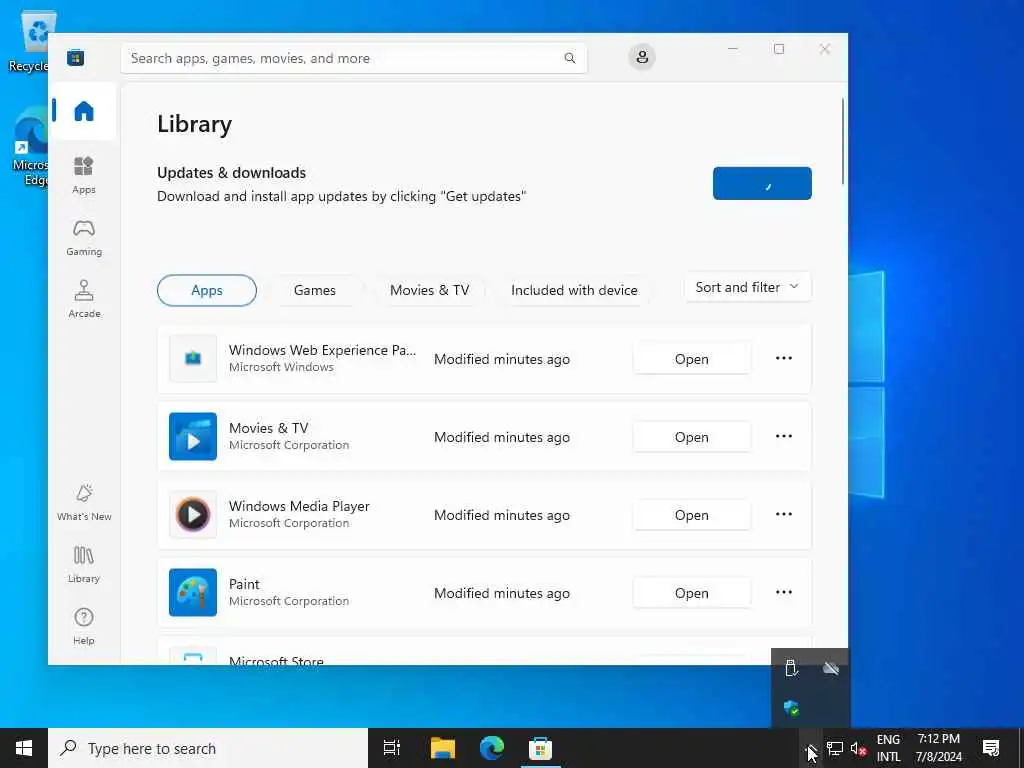
Task: Open the user account profile icon
Action: pos(642,57)
